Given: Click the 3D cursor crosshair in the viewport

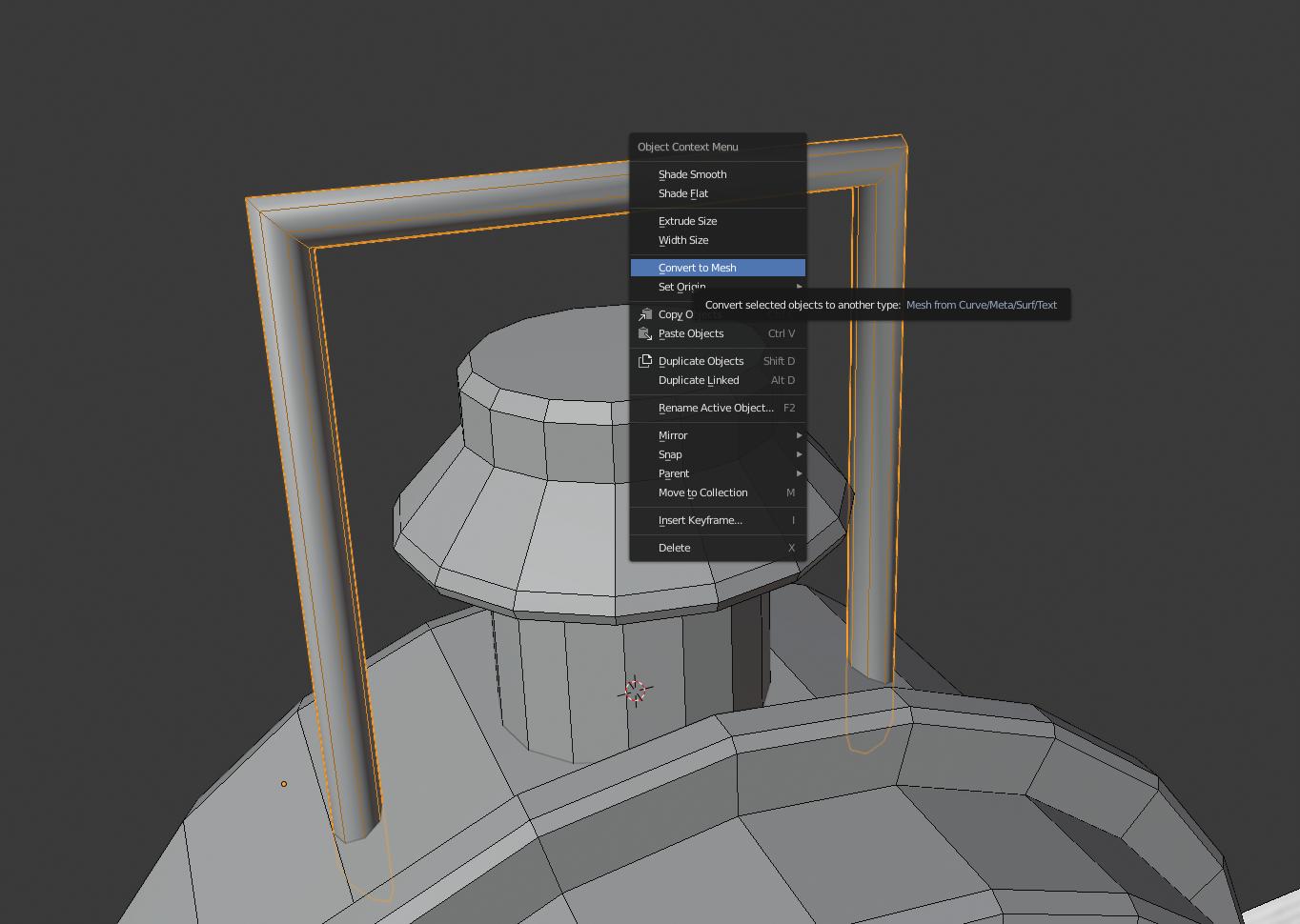Looking at the screenshot, I should click(x=636, y=691).
